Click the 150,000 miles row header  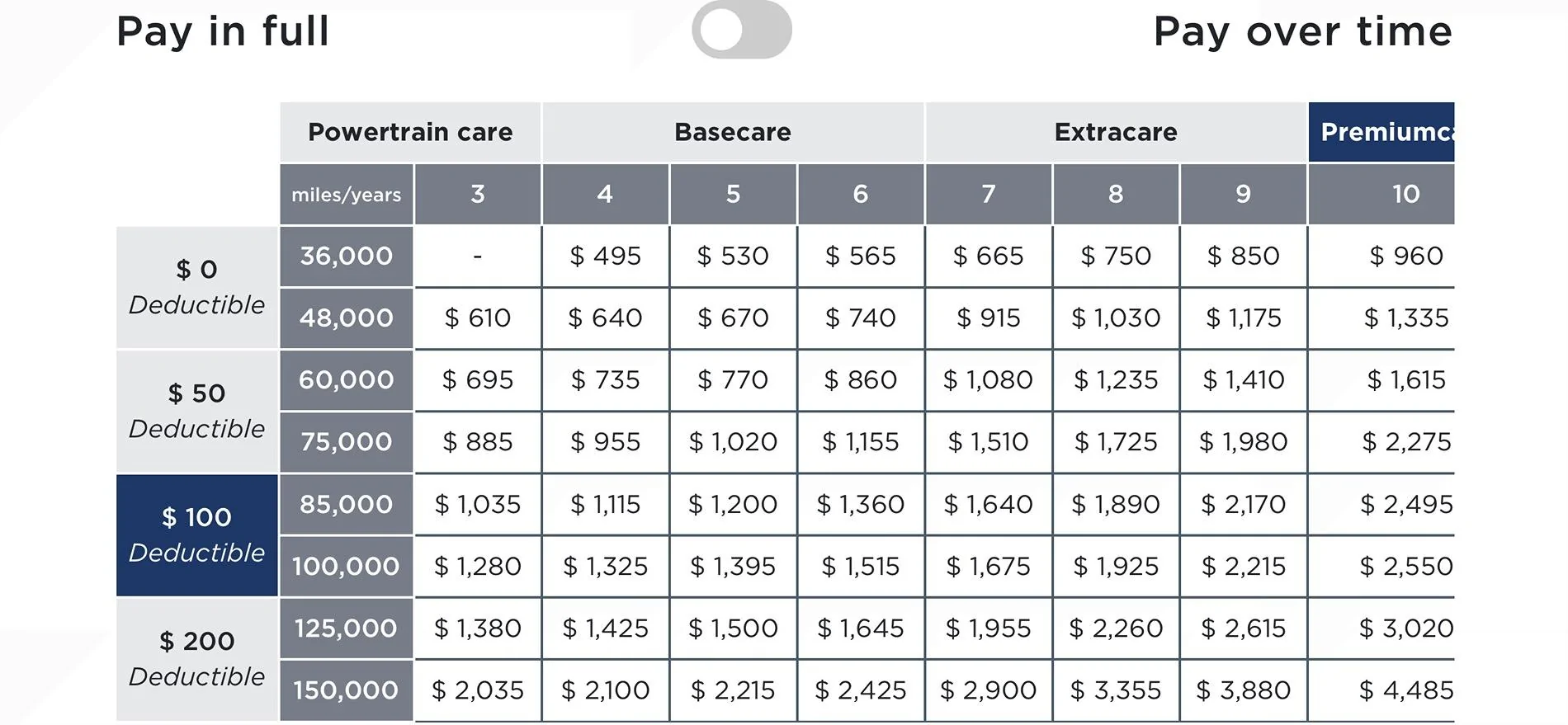pos(346,690)
